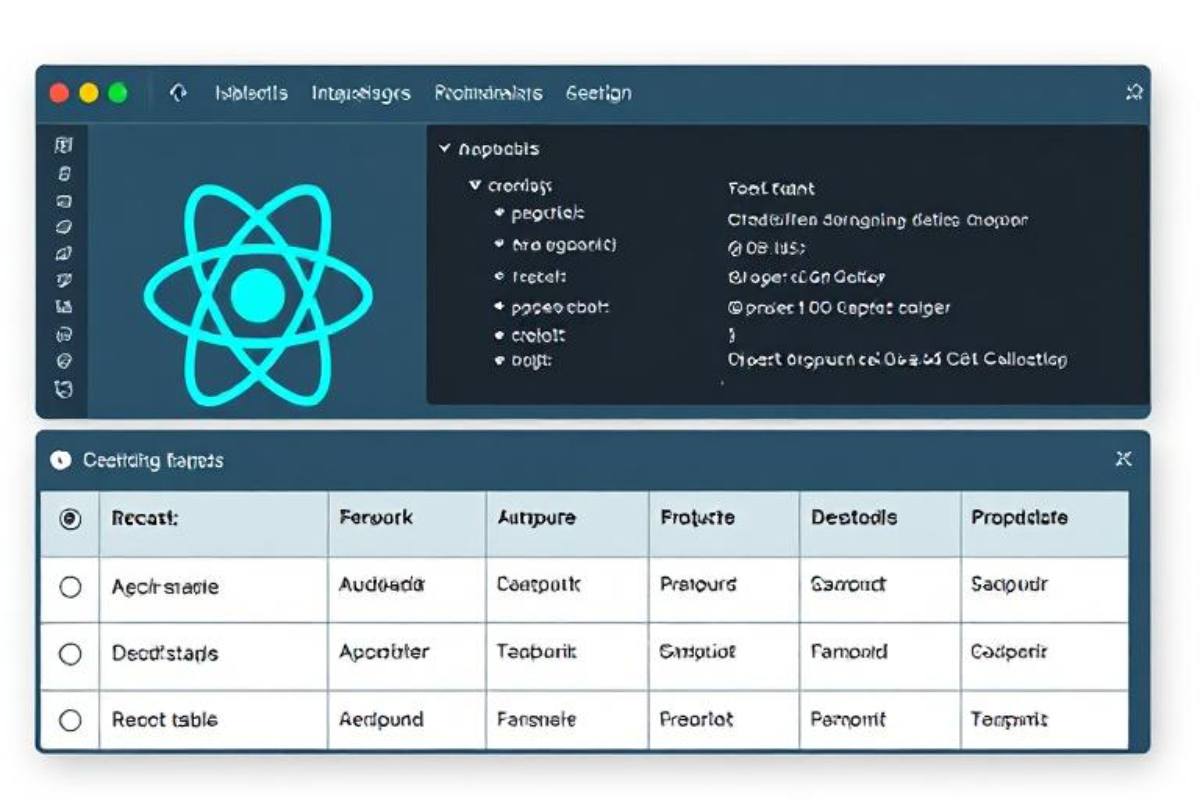Image resolution: width=1200 pixels, height=800 pixels.
Task: Click the 'Ferwork' cell in the 'Deodtstads' row
Action: pos(407,656)
